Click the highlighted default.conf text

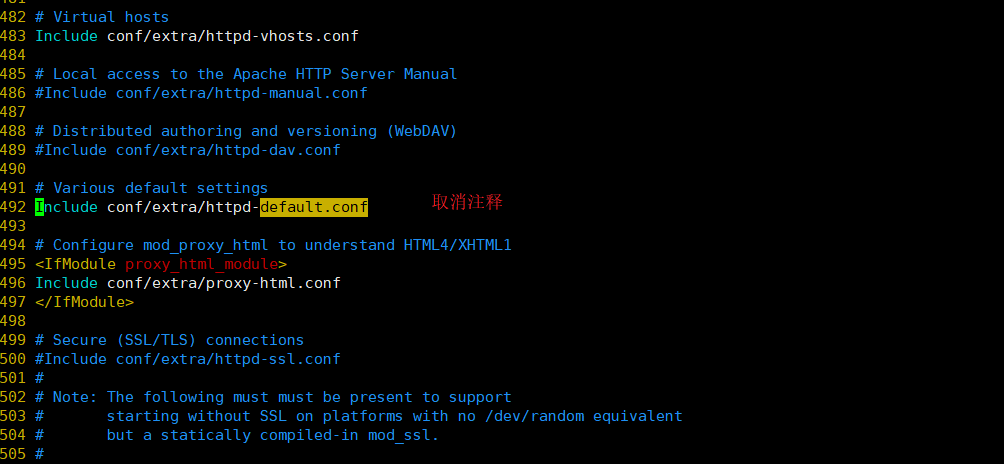point(314,207)
